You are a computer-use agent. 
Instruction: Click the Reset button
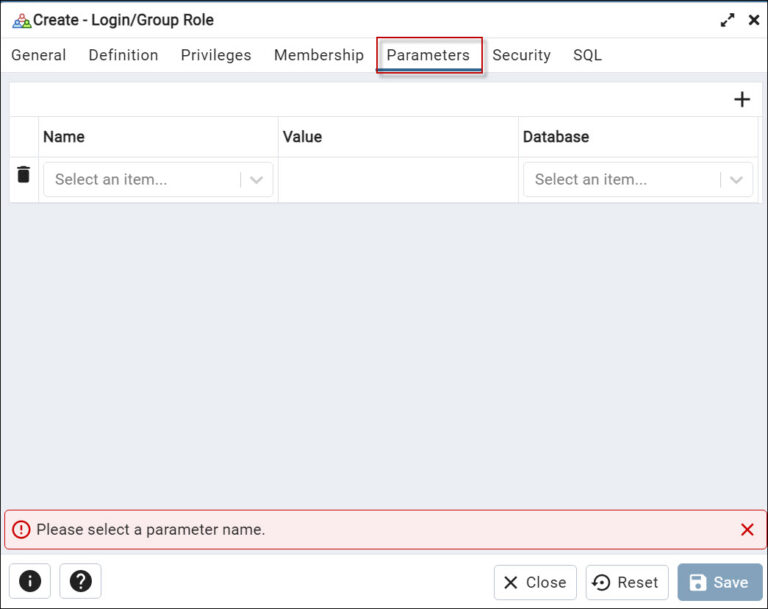(x=627, y=582)
